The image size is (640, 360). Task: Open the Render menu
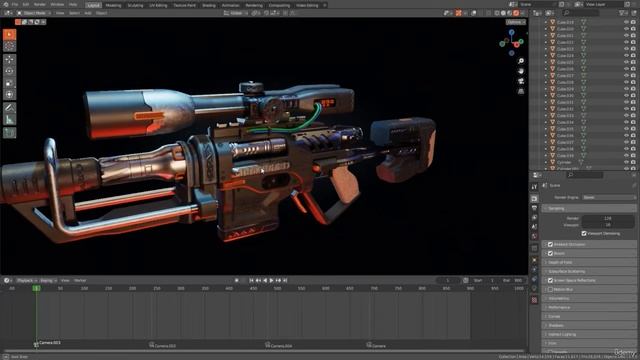click(40, 5)
